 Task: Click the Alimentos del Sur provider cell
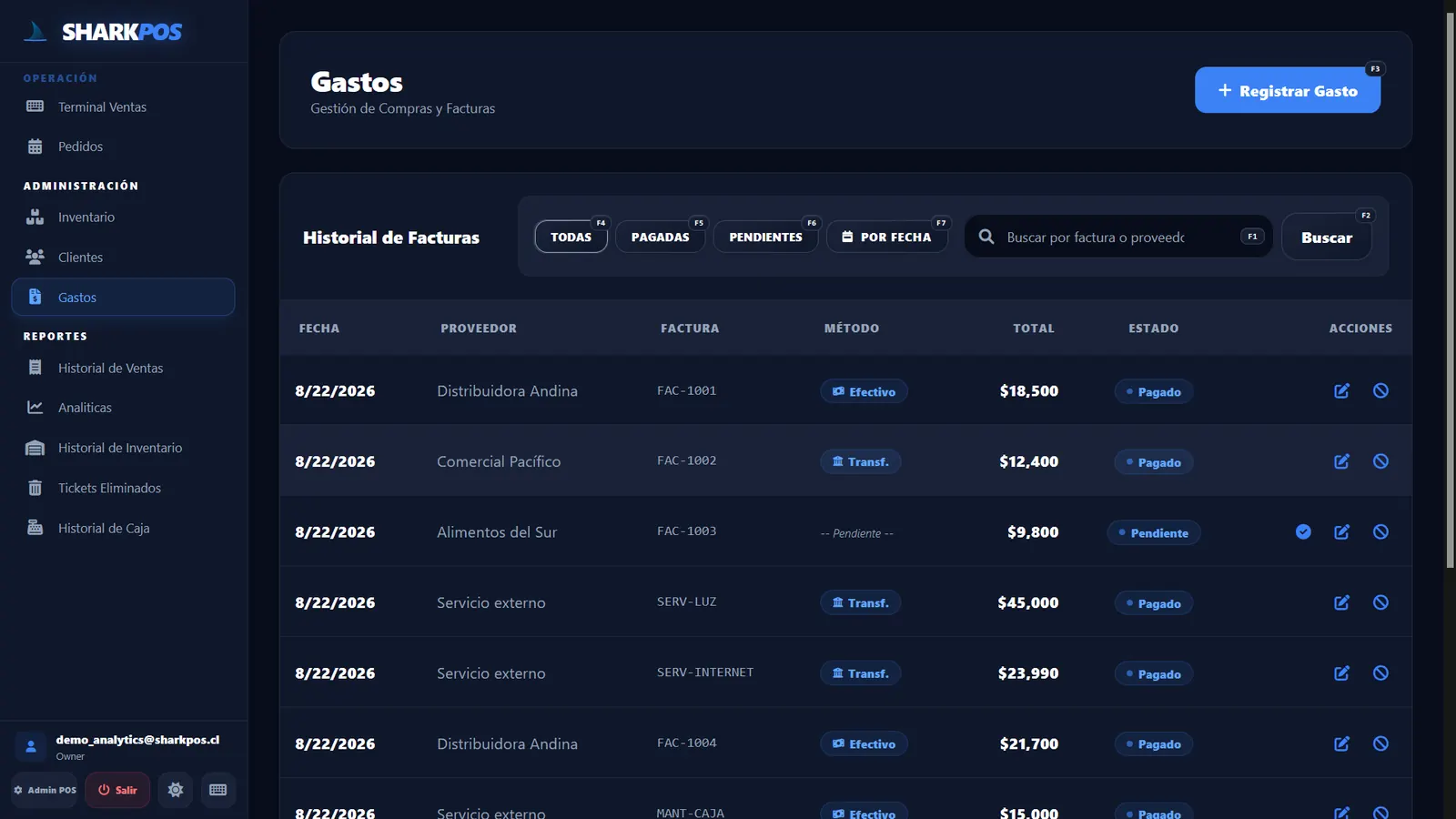(x=497, y=532)
